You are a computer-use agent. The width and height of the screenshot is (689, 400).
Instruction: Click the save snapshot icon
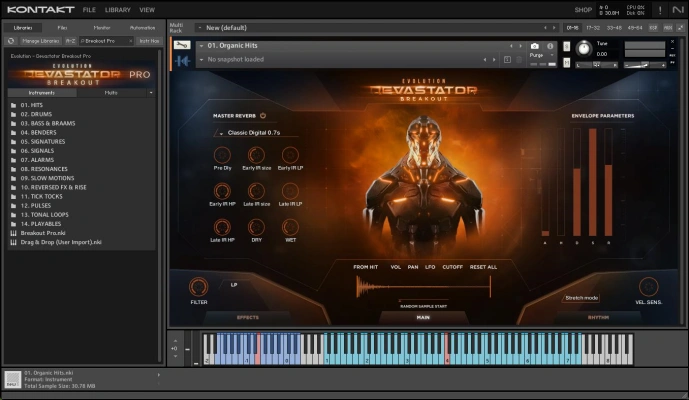point(507,59)
